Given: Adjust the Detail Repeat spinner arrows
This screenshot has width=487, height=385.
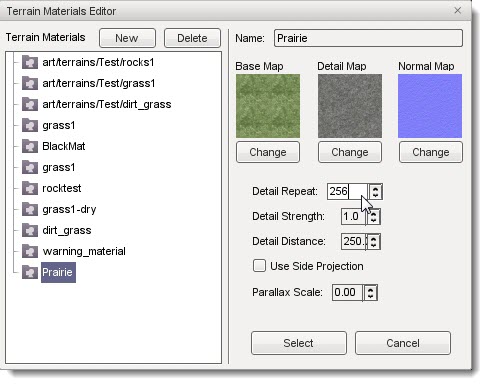Looking at the screenshot, I should (375, 192).
